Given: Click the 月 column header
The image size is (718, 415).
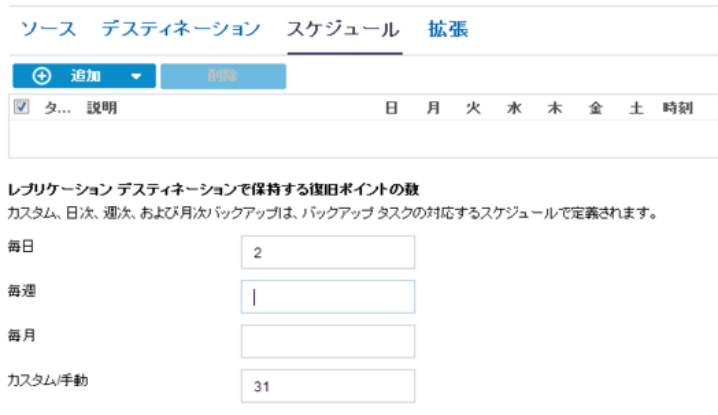Looking at the screenshot, I should click(x=433, y=108).
